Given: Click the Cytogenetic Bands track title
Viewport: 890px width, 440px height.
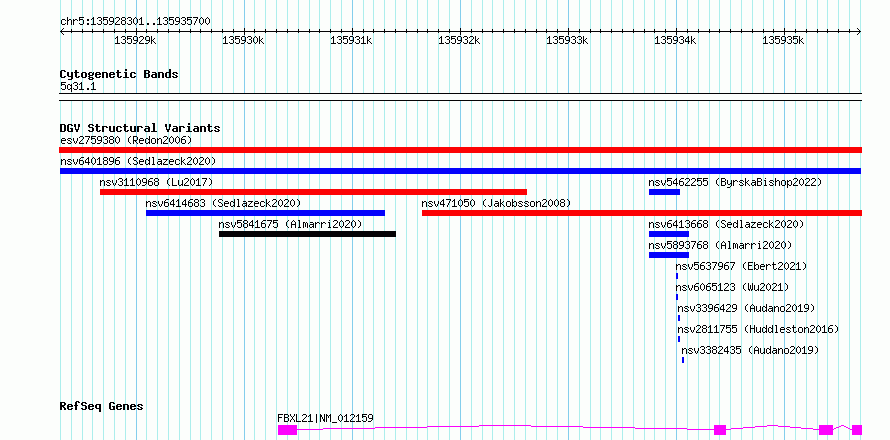Looking at the screenshot, I should (x=119, y=74).
